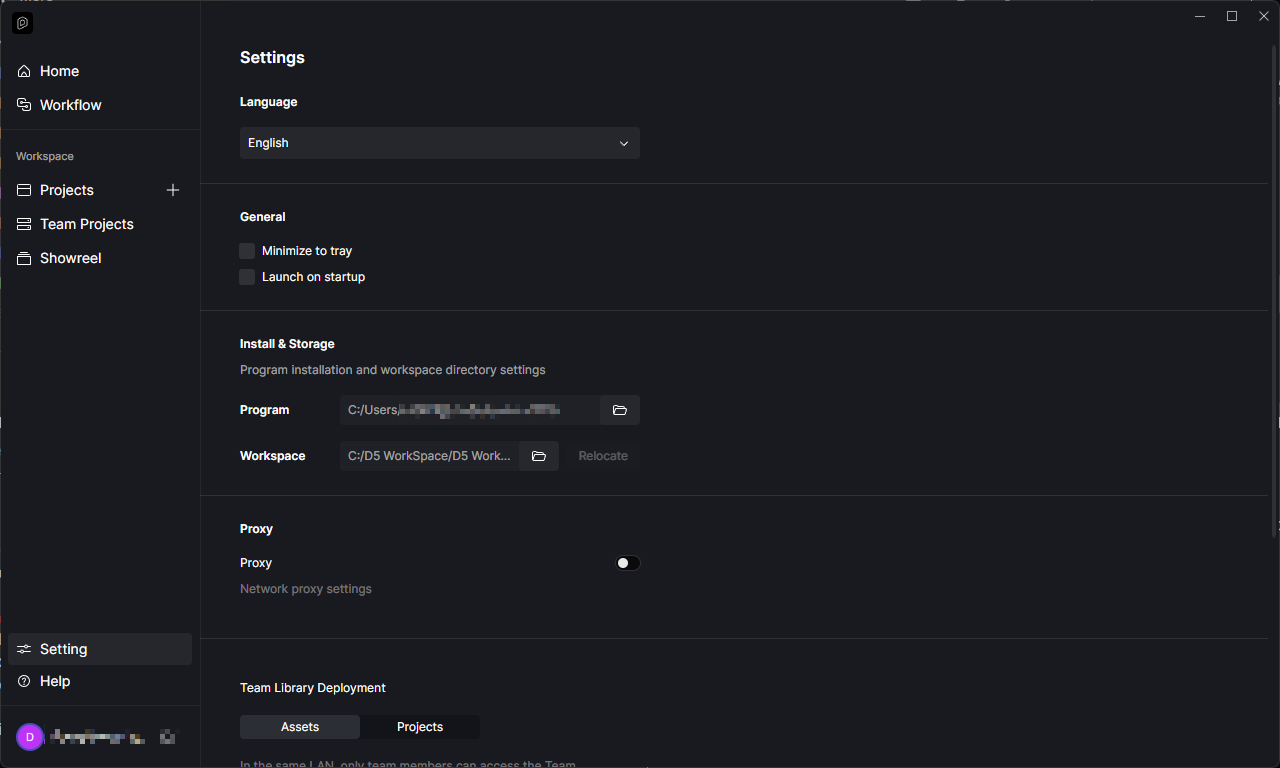Enable the Minimize to tray checkbox
1280x768 pixels.
[x=247, y=251]
